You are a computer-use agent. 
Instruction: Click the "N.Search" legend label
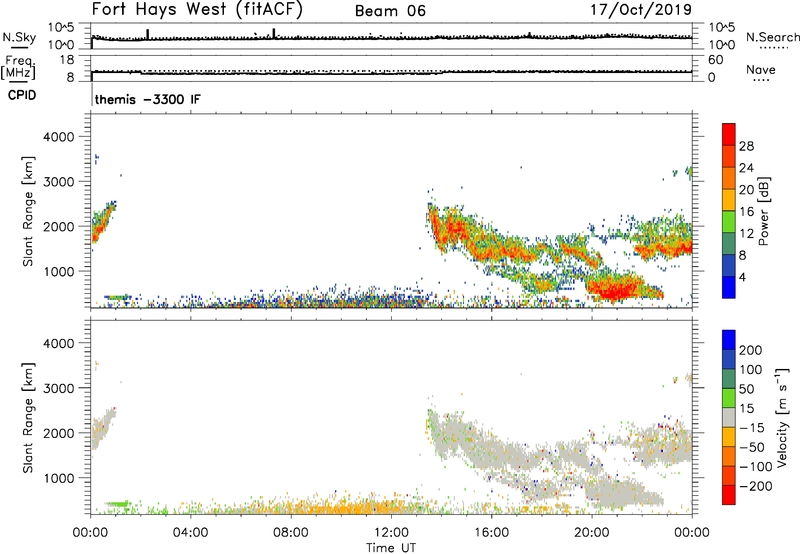coord(773,37)
